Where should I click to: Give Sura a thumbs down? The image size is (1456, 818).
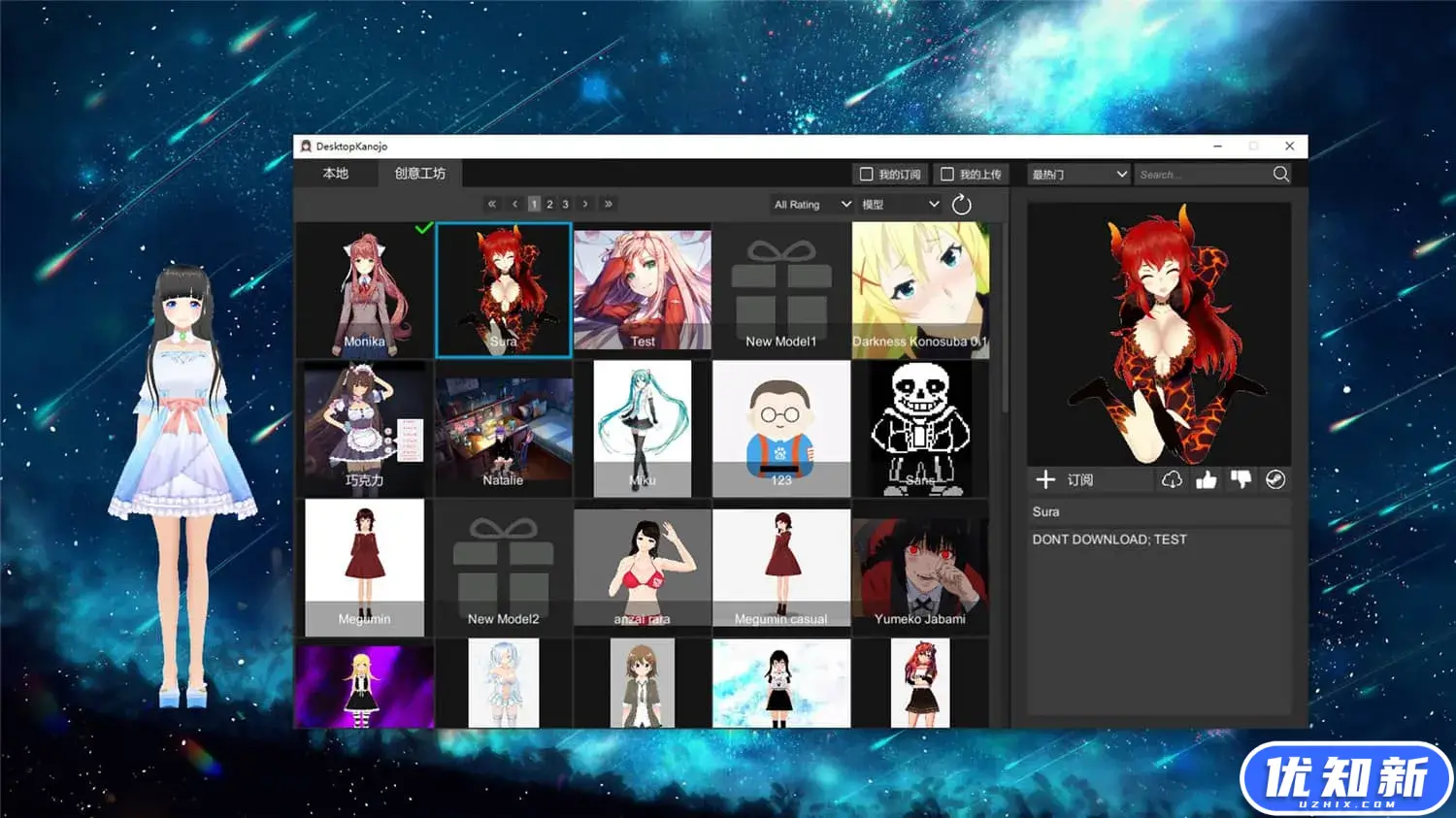click(1241, 480)
